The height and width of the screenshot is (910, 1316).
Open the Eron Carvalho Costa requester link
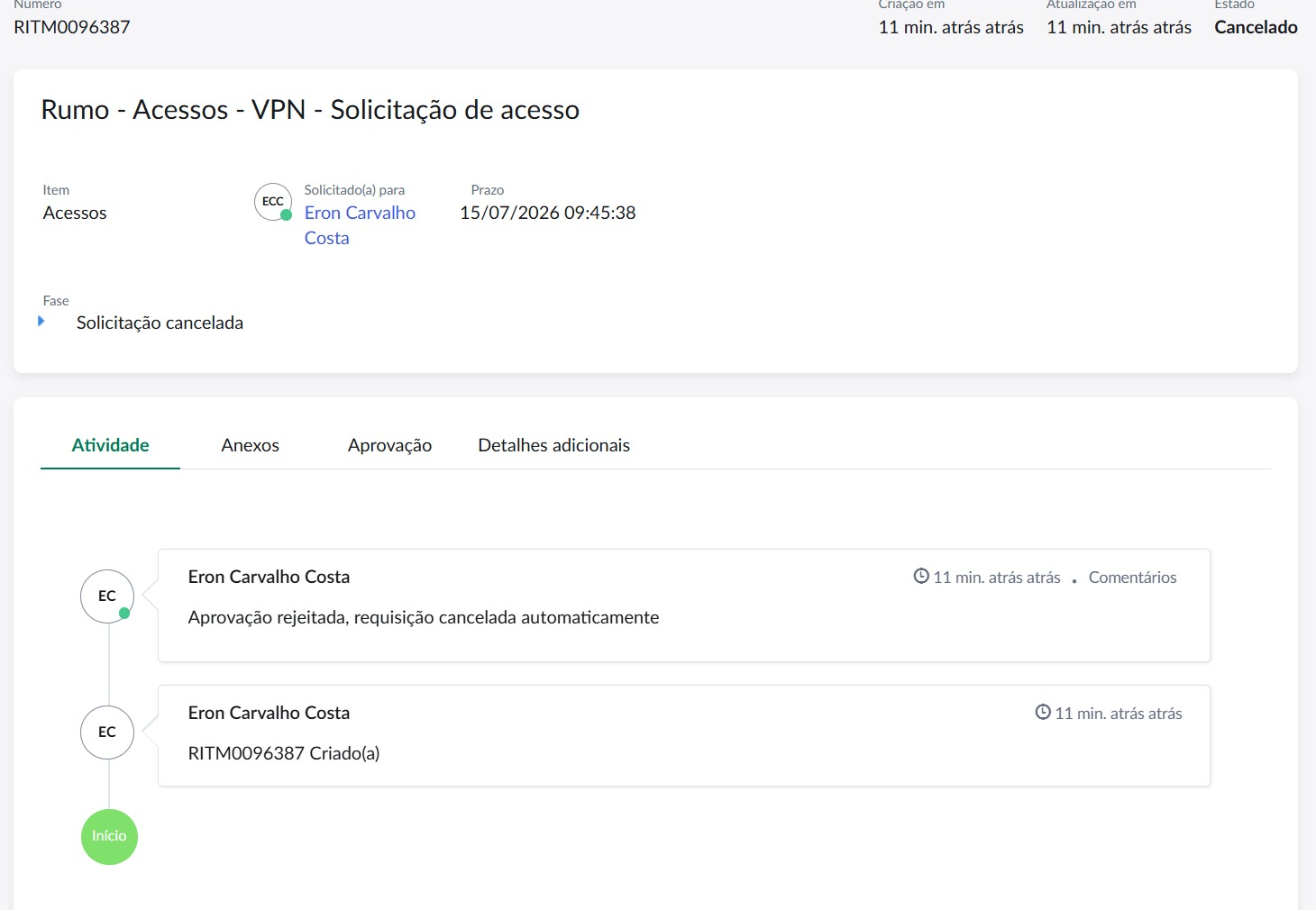[x=360, y=225]
